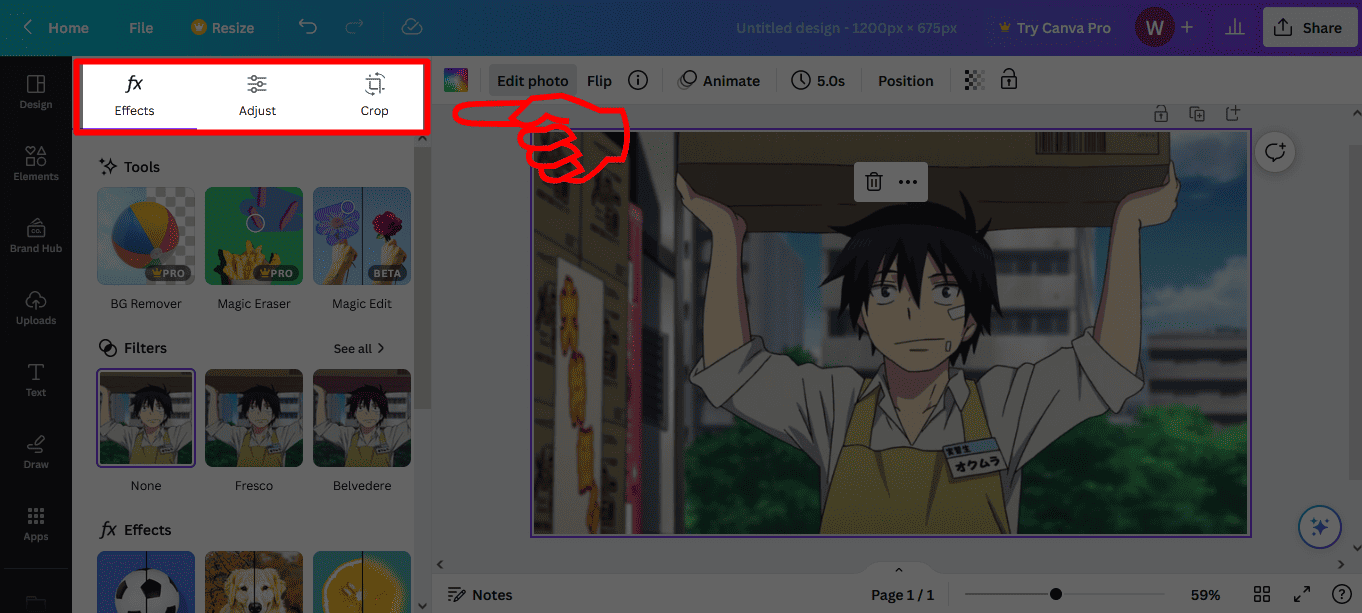The width and height of the screenshot is (1362, 613).
Task: Apply the Belvedere filter
Action: click(x=362, y=418)
